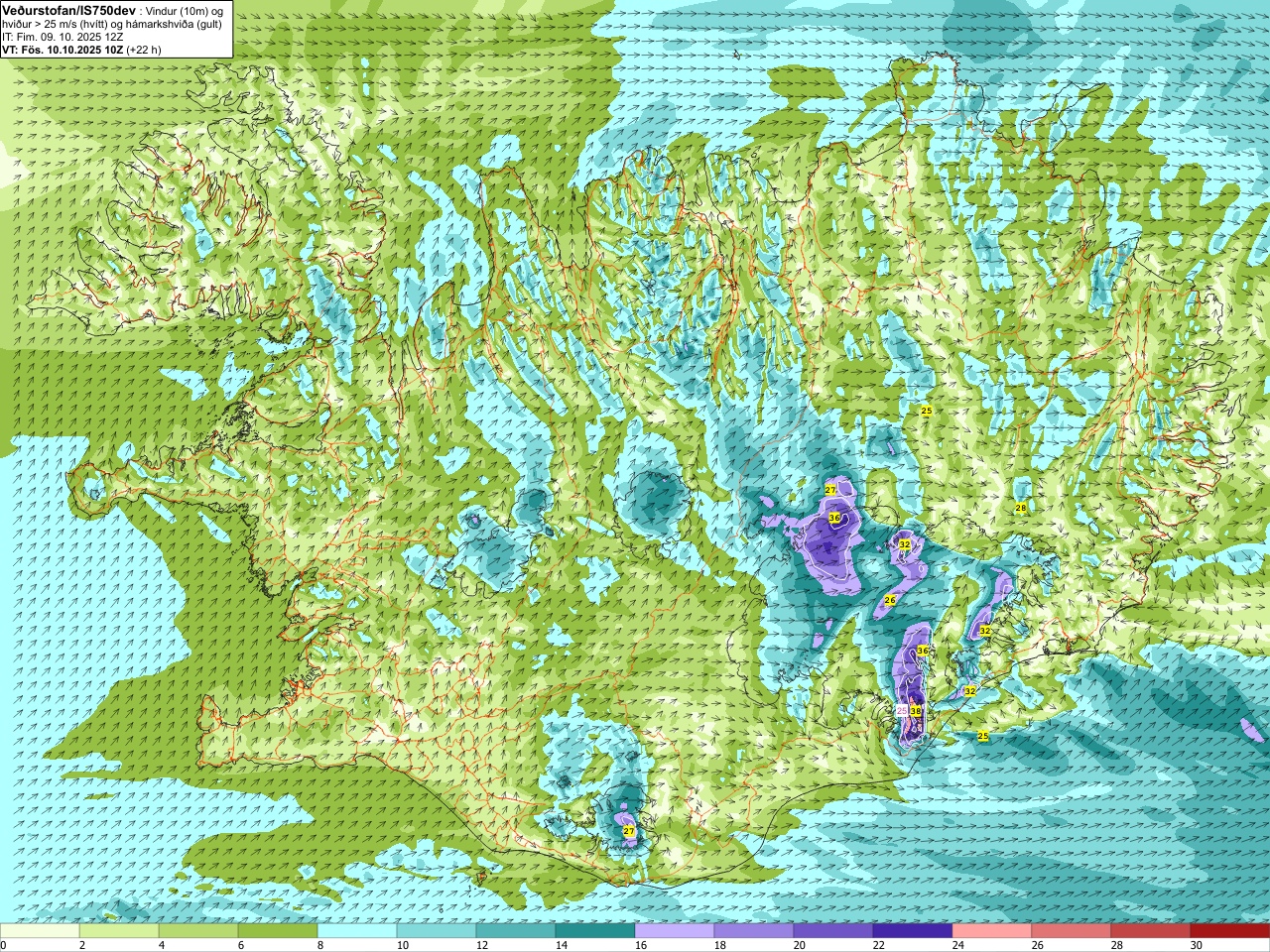Select the dark red above-30 m/s legend swatch

[x=1230, y=931]
